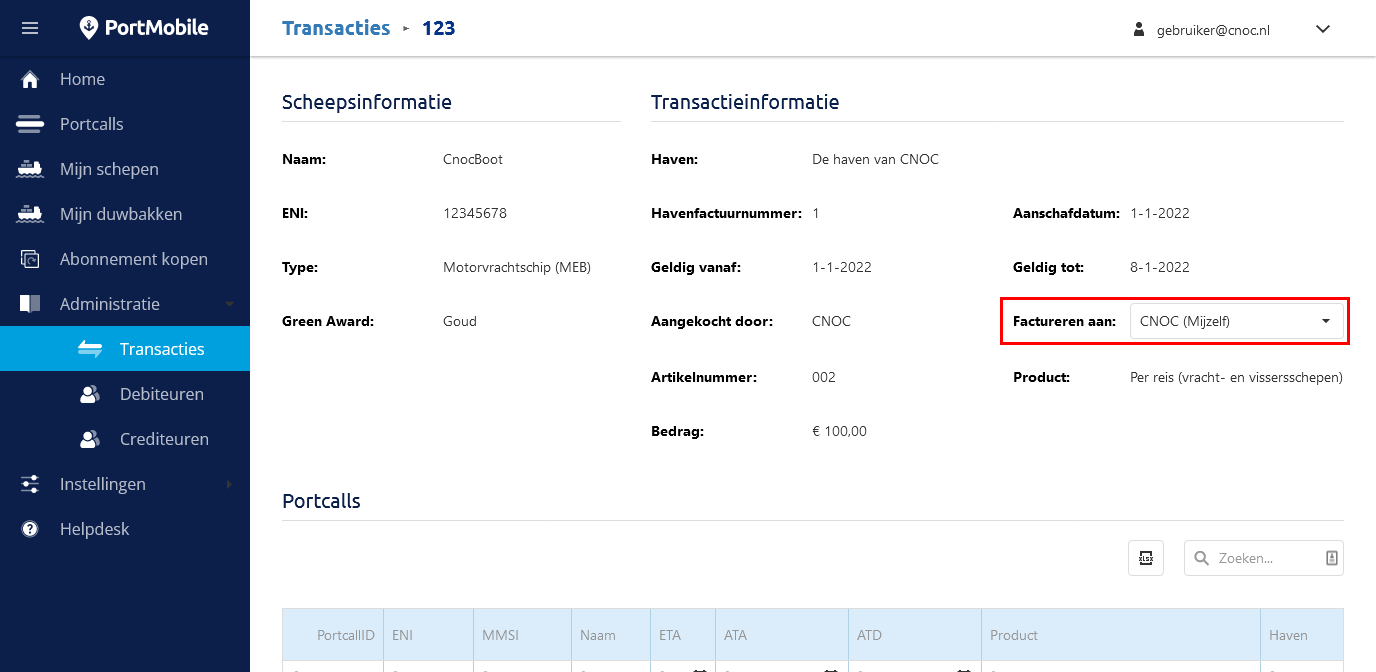Open Debiteuren in the sidebar
The image size is (1376, 672).
[161, 394]
